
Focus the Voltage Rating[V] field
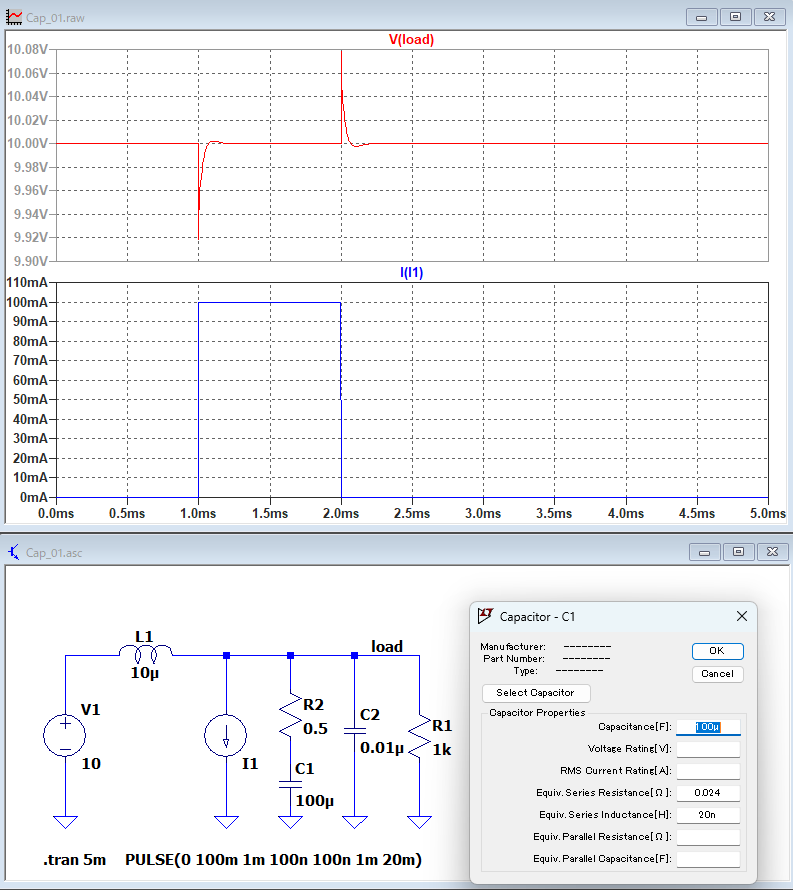708,749
